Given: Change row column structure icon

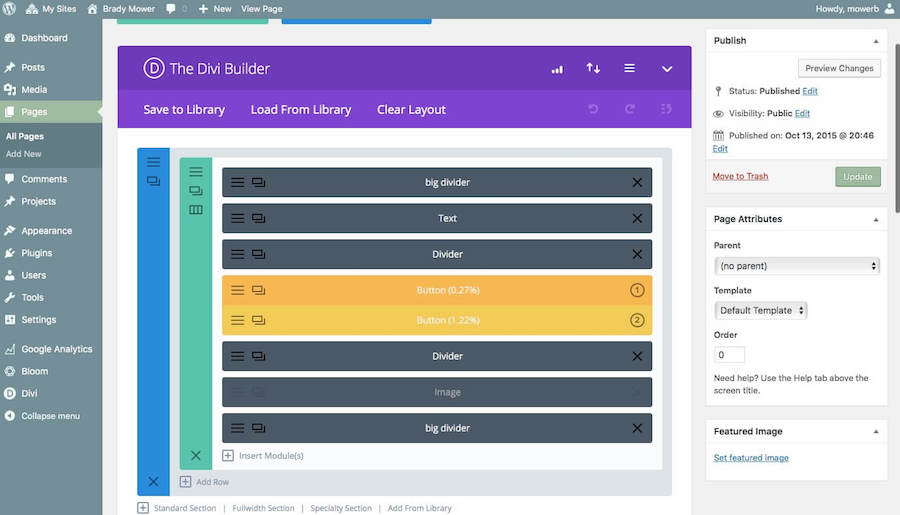Looking at the screenshot, I should click(x=196, y=210).
